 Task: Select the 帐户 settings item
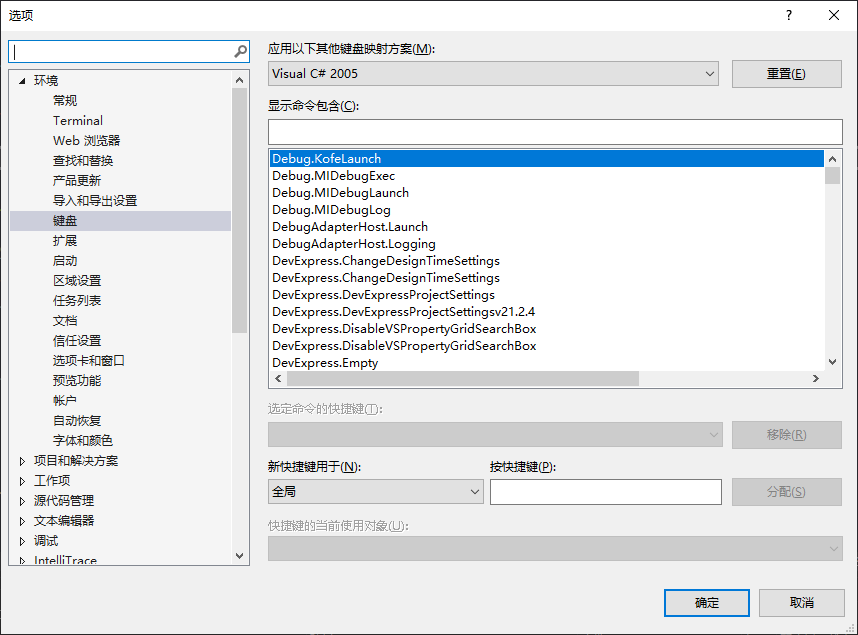(64, 400)
